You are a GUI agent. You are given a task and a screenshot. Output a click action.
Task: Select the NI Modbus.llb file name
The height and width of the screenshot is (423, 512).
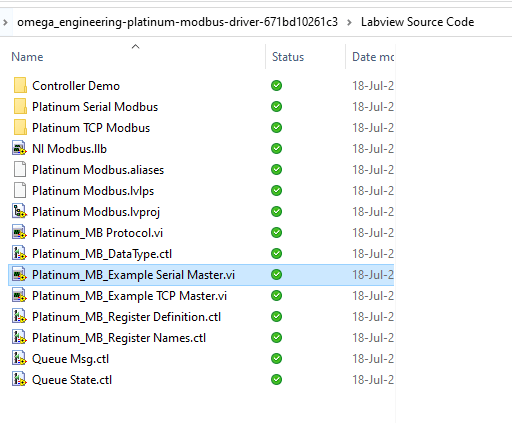(x=69, y=149)
